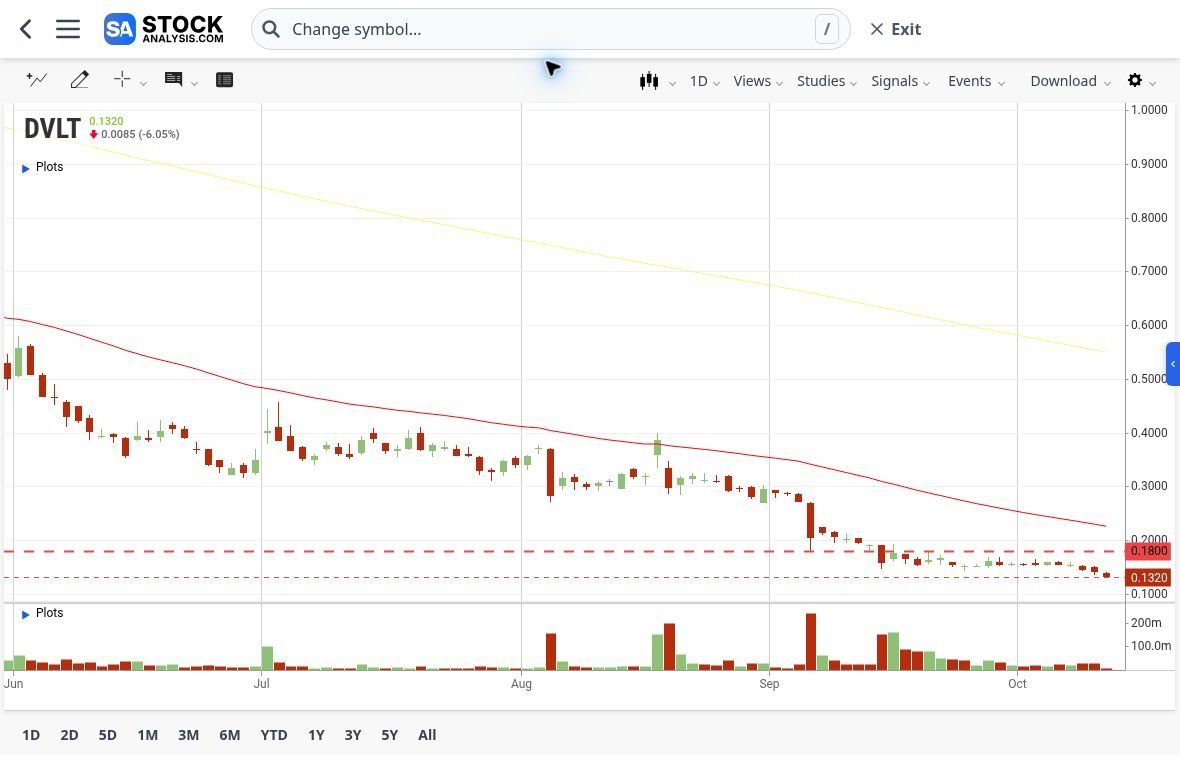The image size is (1180, 757).
Task: Click the DVLT ticker symbol title
Action: pyautogui.click(x=52, y=129)
